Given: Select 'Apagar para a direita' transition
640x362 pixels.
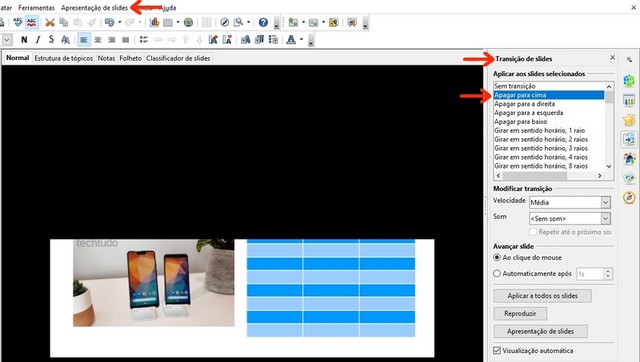Looking at the screenshot, I should (x=548, y=104).
